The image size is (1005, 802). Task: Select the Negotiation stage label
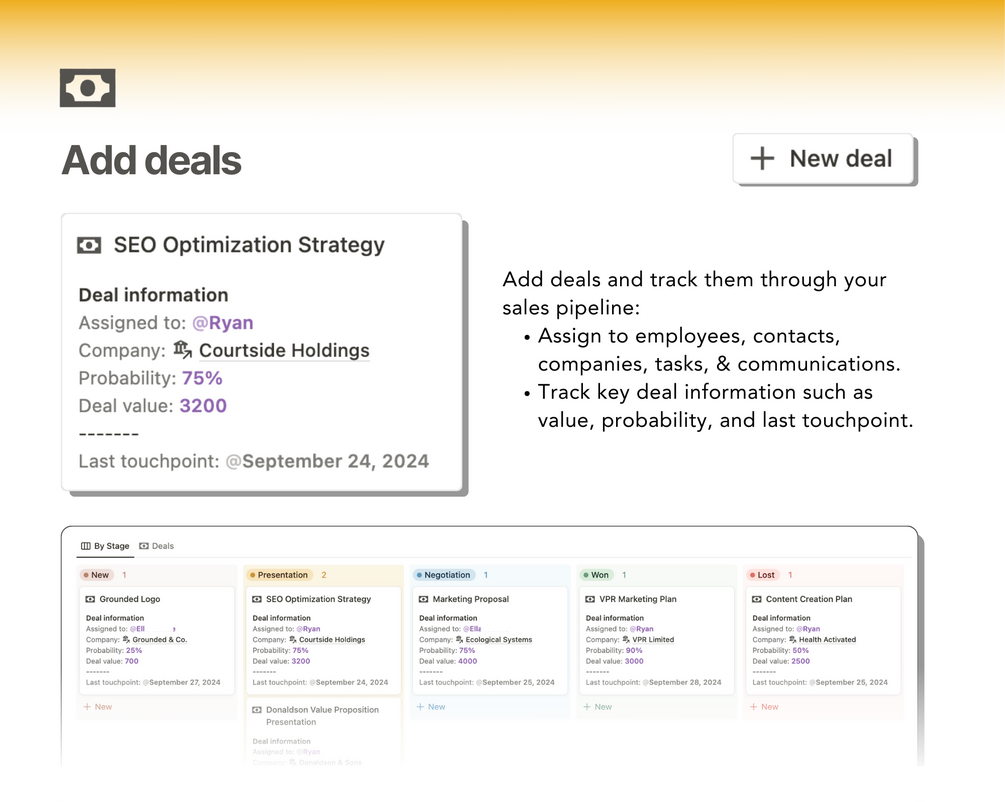(444, 575)
